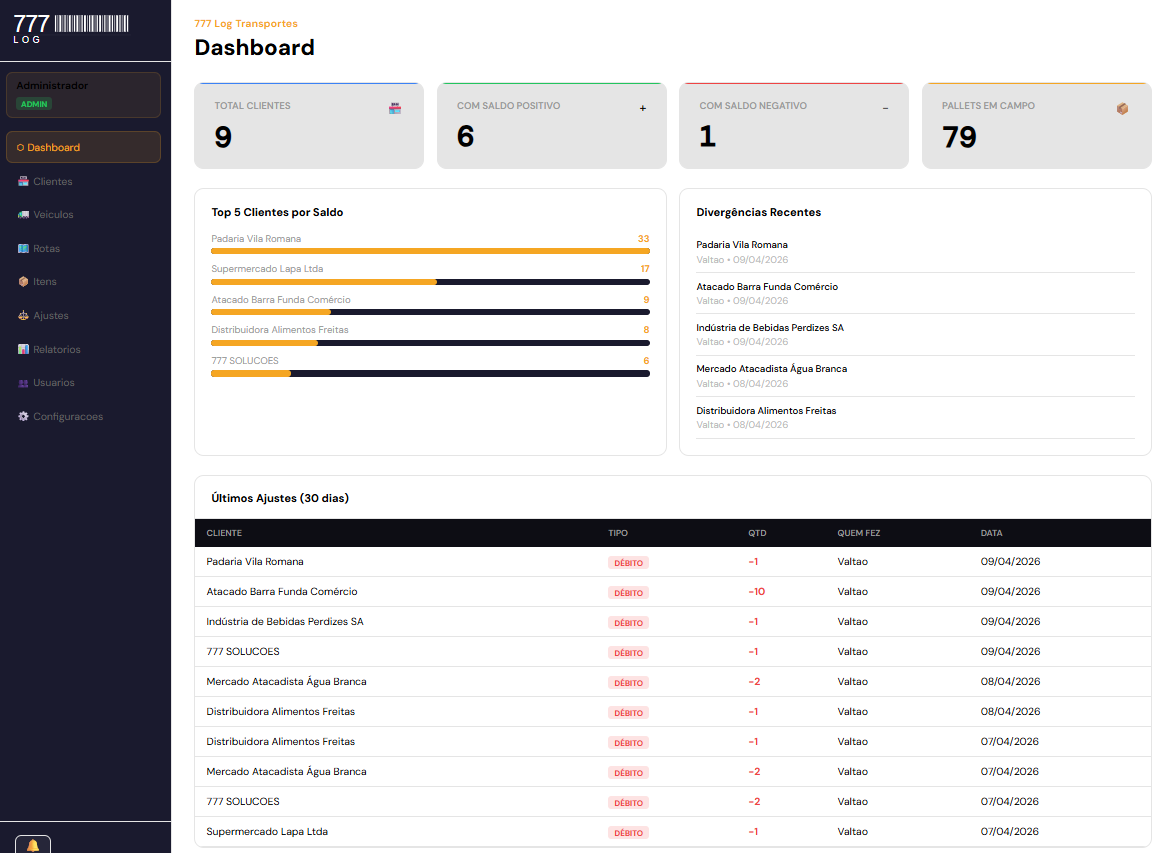Click the Supermercado Lapa Ltda progress bar
Image resolution: width=1166 pixels, height=853 pixels.
click(430, 282)
